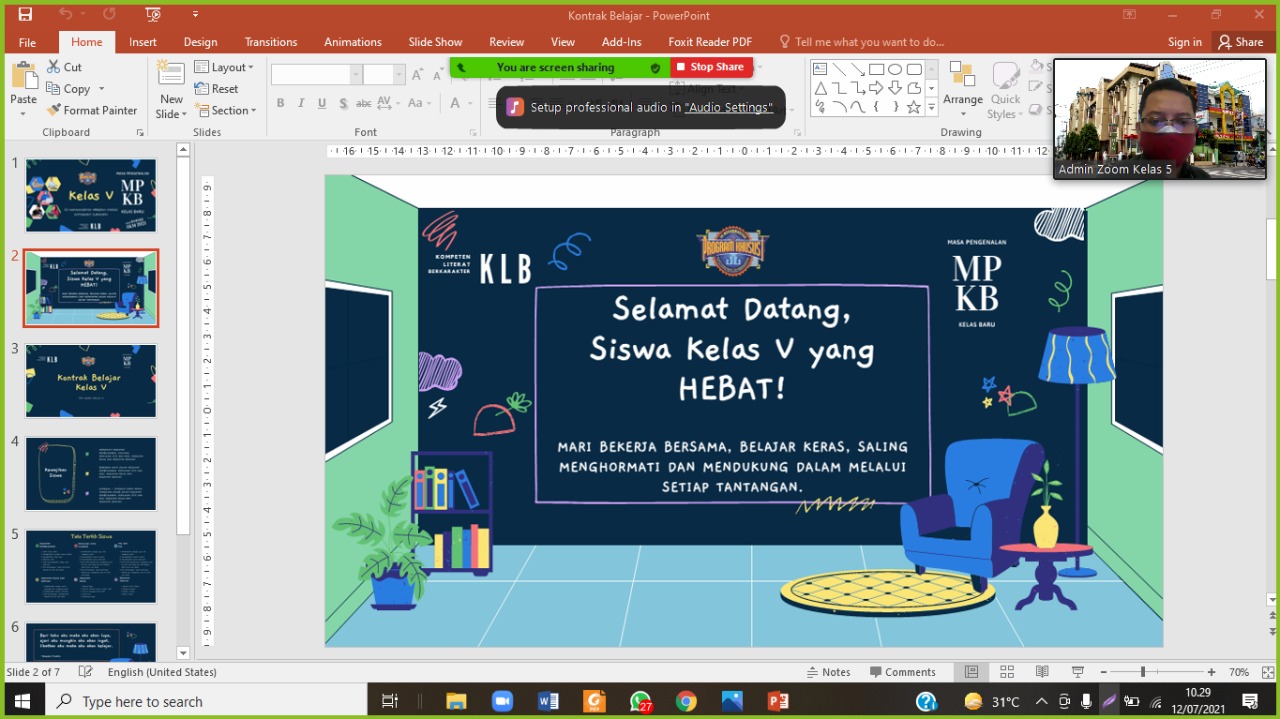Toggle text Shadow
The width and height of the screenshot is (1280, 719).
pos(343,103)
